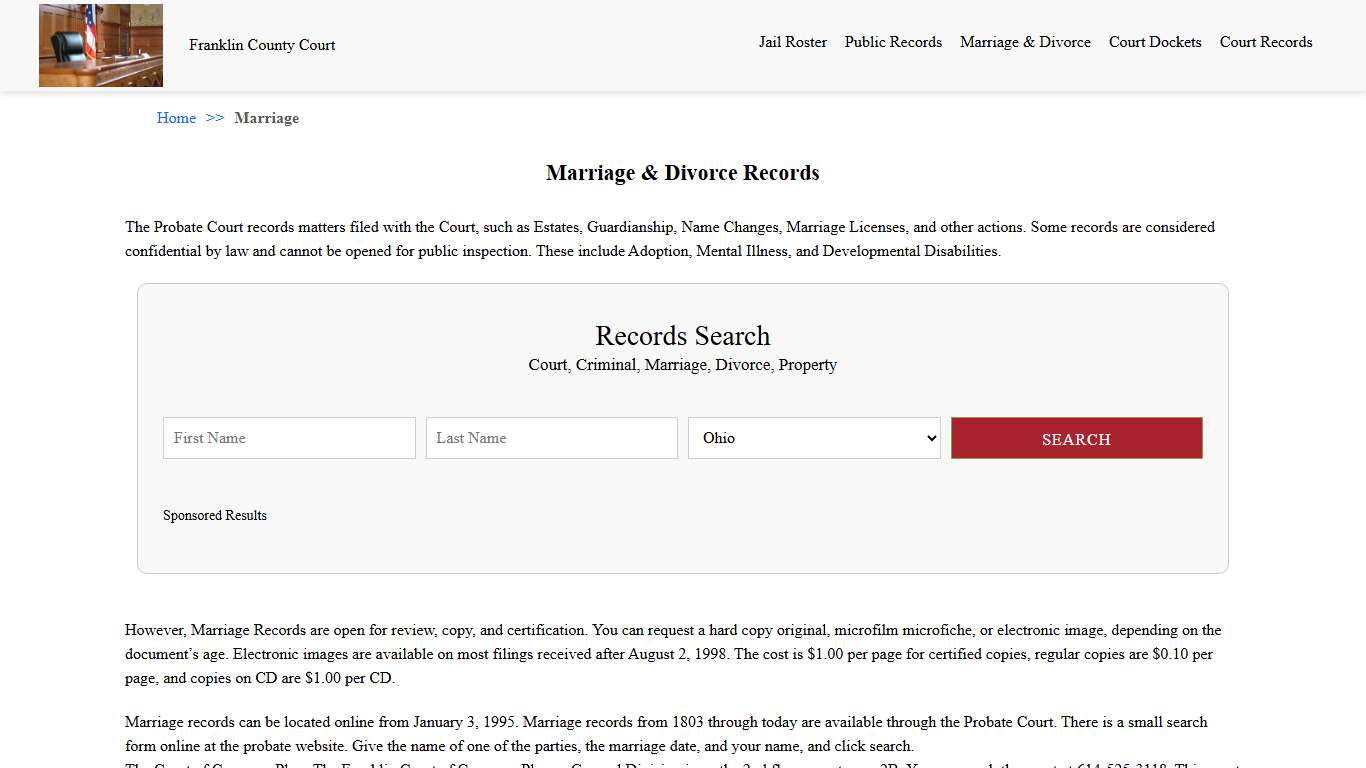The width and height of the screenshot is (1366, 768).
Task: Click the courtroom gavel logo image
Action: click(100, 45)
